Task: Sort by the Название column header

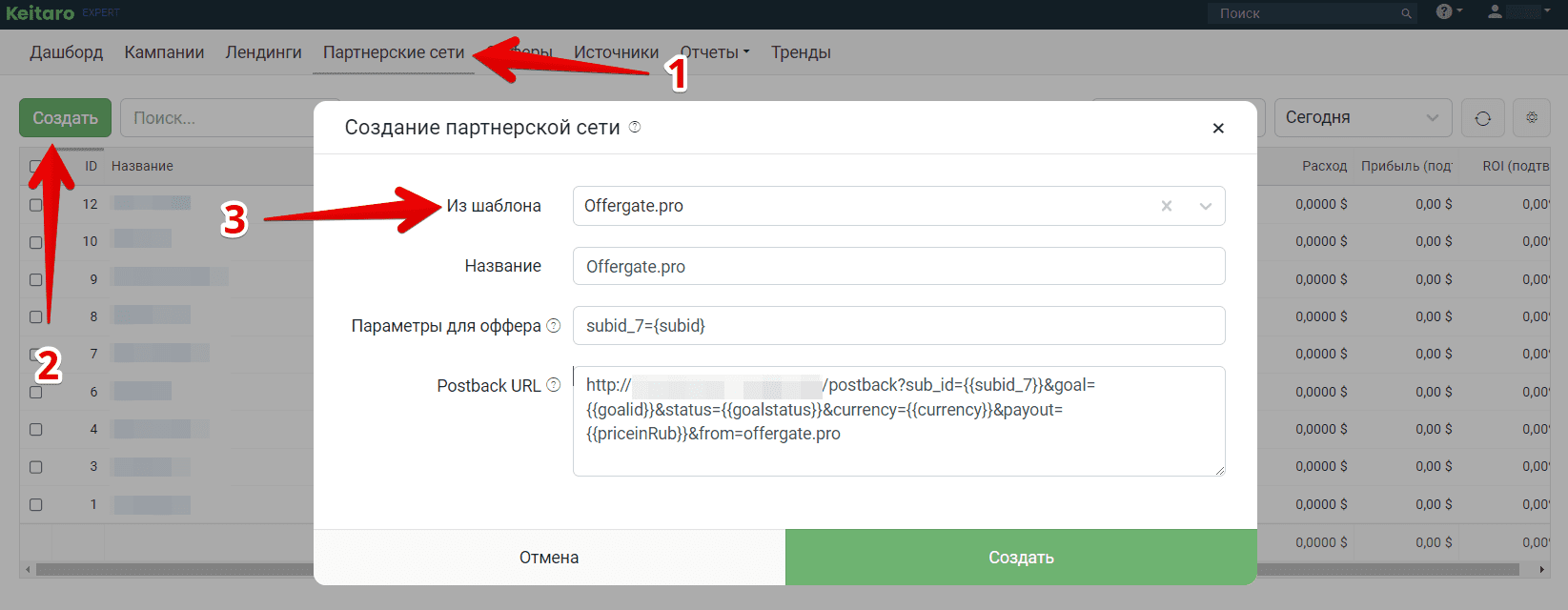Action: [x=142, y=166]
